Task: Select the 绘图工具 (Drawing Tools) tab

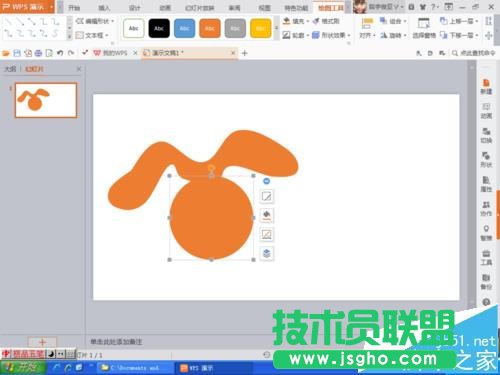Action: tap(330, 8)
